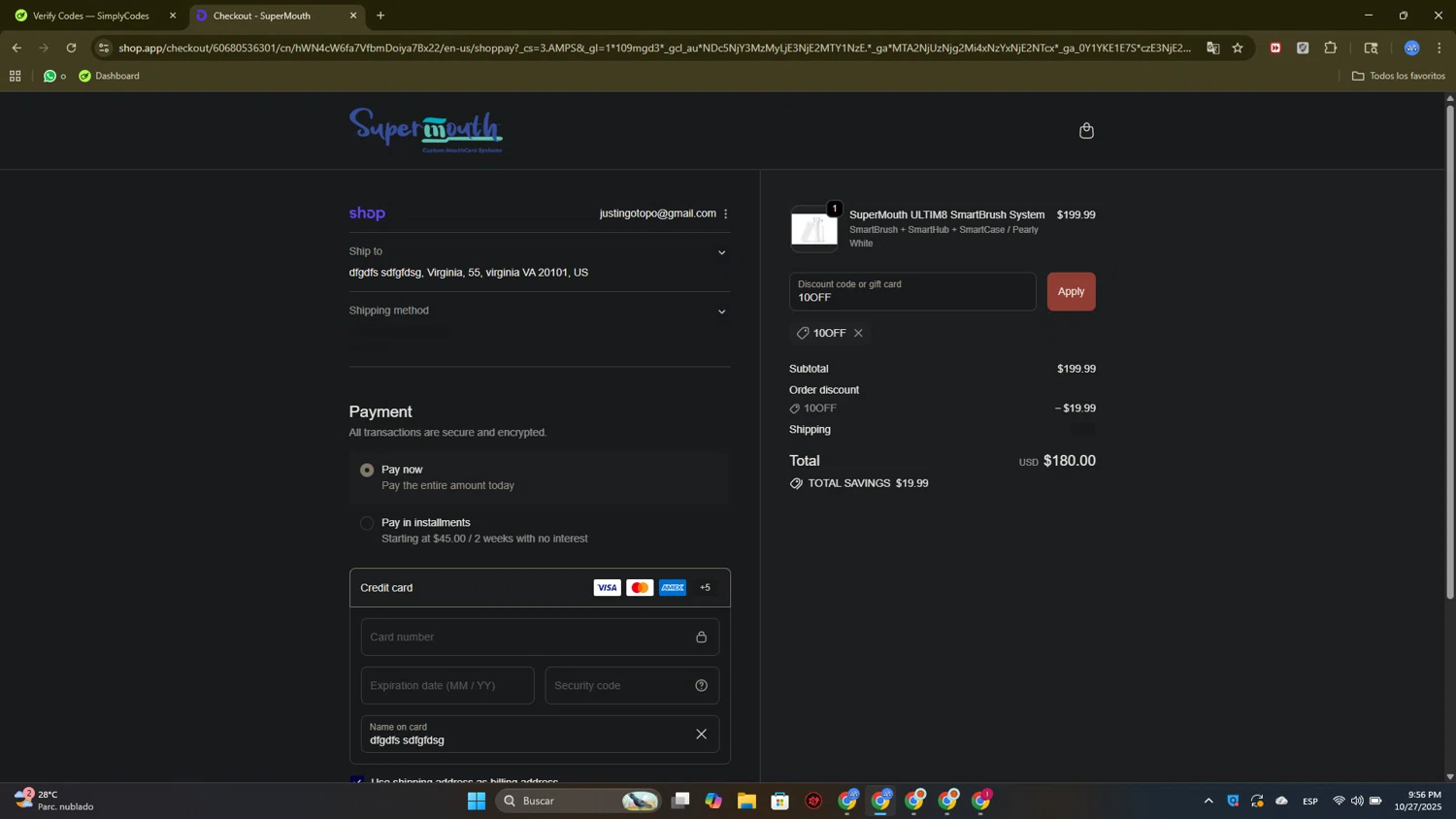
Task: Open the browser extensions puzzle icon
Action: click(x=1331, y=48)
